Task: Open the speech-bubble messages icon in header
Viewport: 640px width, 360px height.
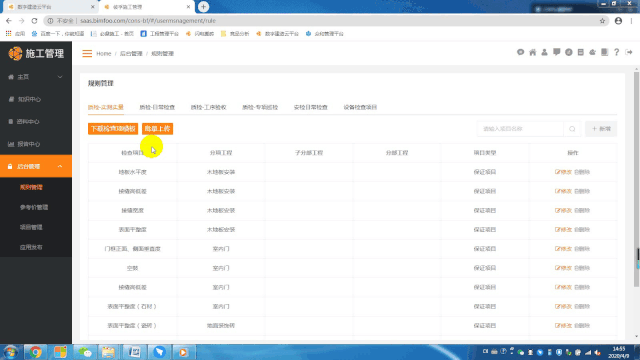Action: pos(556,52)
